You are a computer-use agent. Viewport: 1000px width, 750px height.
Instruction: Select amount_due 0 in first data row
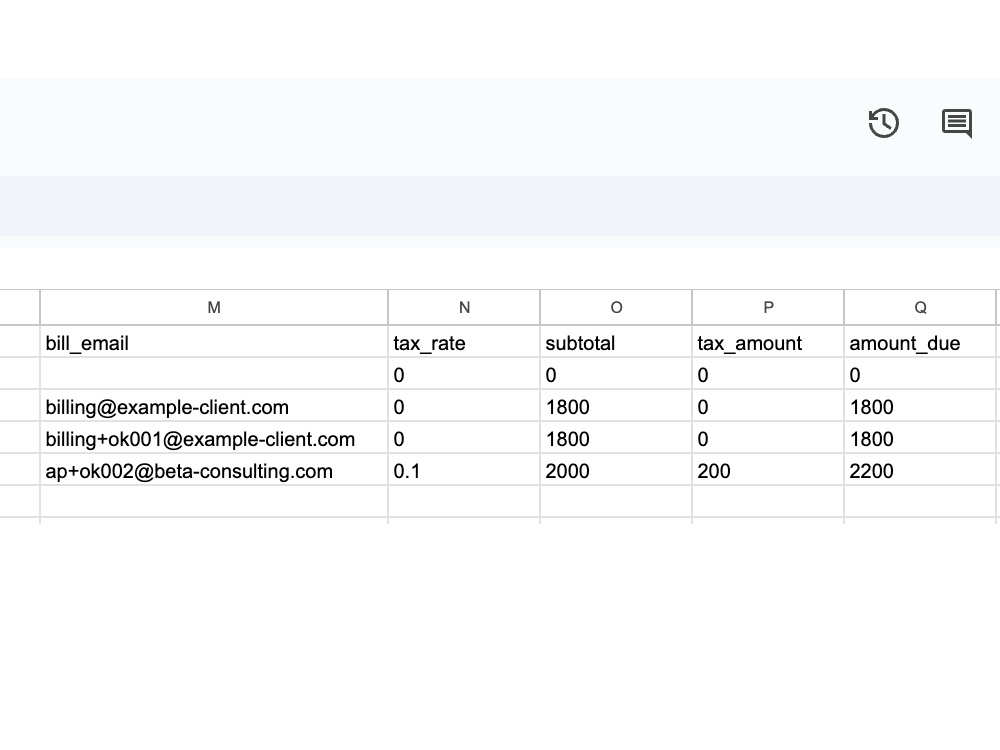click(920, 374)
